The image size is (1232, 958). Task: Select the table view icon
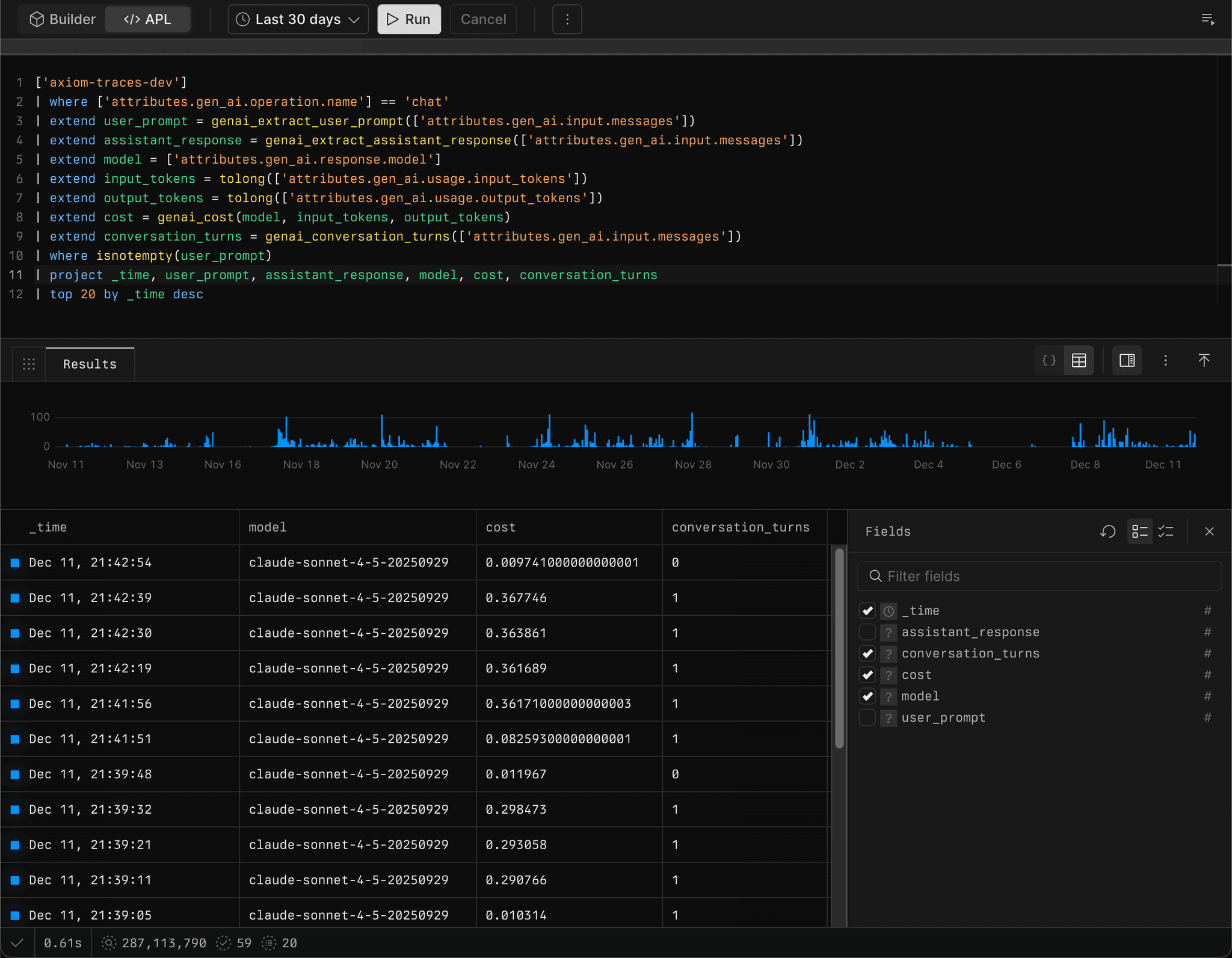(1078, 360)
